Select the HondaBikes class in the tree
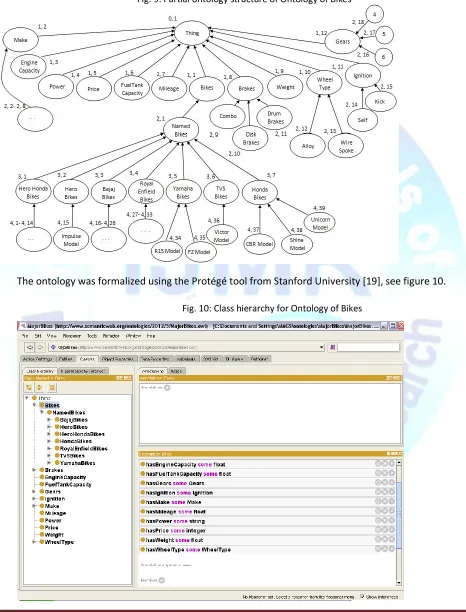 (x=73, y=441)
